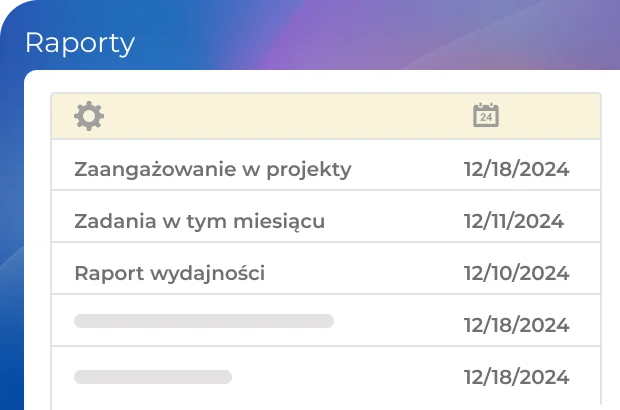This screenshot has height=410, width=620.
Task: Select the shorter gray placeholder report name
Action: pyautogui.click(x=153, y=377)
